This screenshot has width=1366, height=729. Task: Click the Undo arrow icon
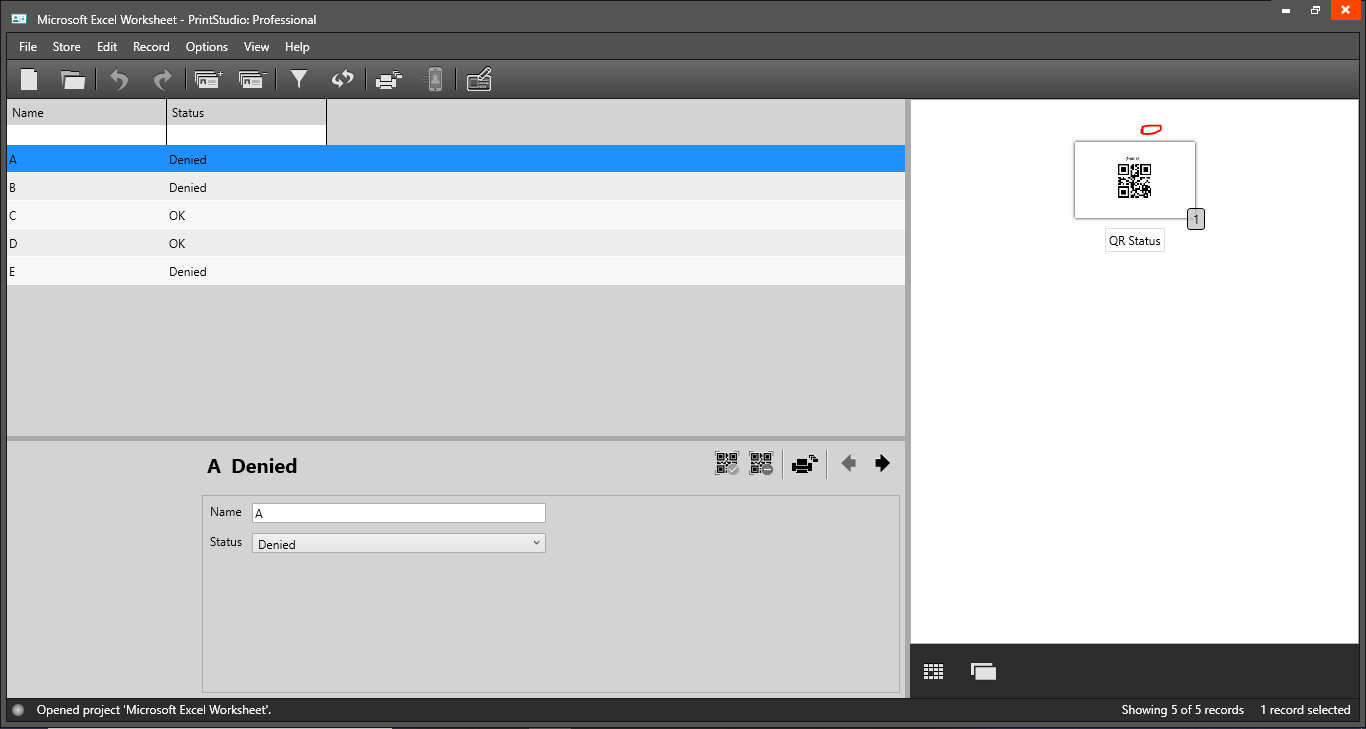118,79
